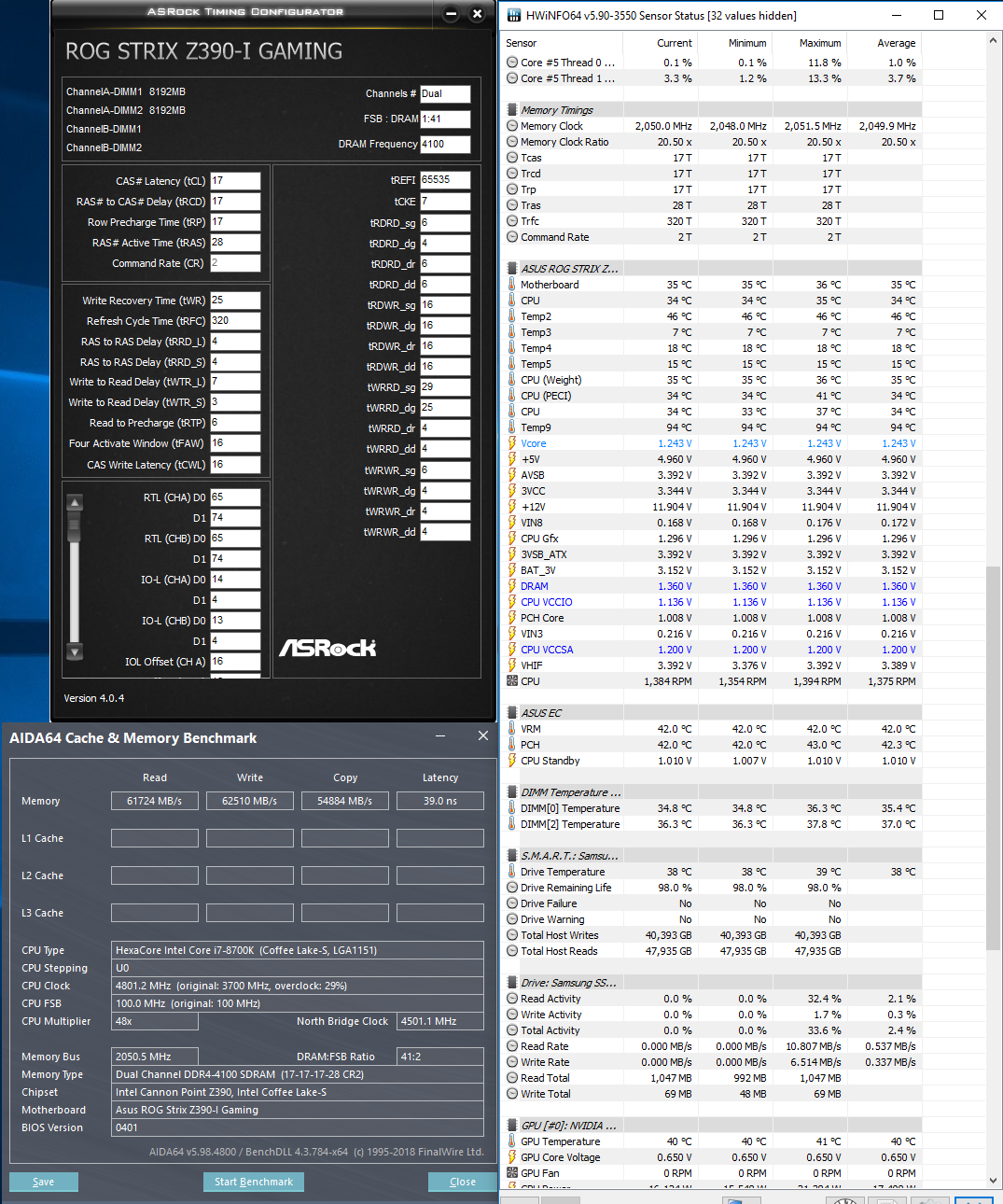Select the Vcore lightning bolt icon
Image resolution: width=1003 pixels, height=1204 pixels.
pos(512,443)
